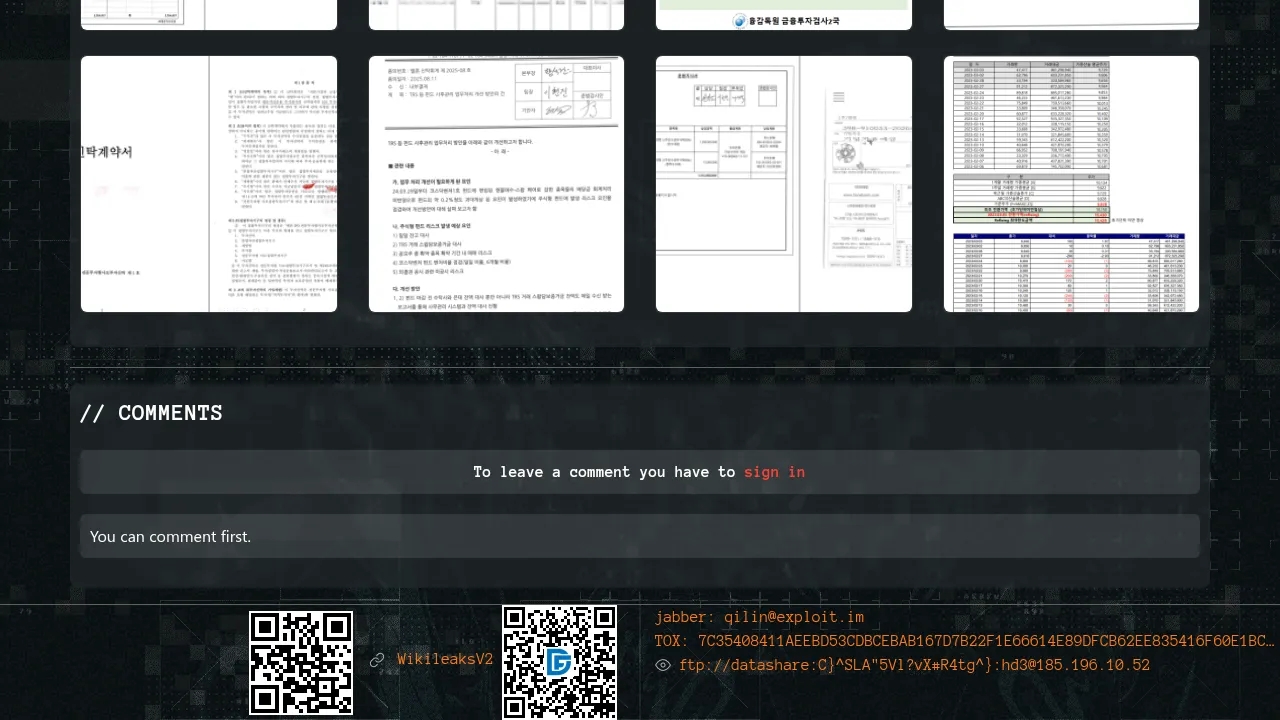Viewport: 1280px width, 720px height.
Task: Open the spreadsheet table thumbnail
Action: point(1071,184)
